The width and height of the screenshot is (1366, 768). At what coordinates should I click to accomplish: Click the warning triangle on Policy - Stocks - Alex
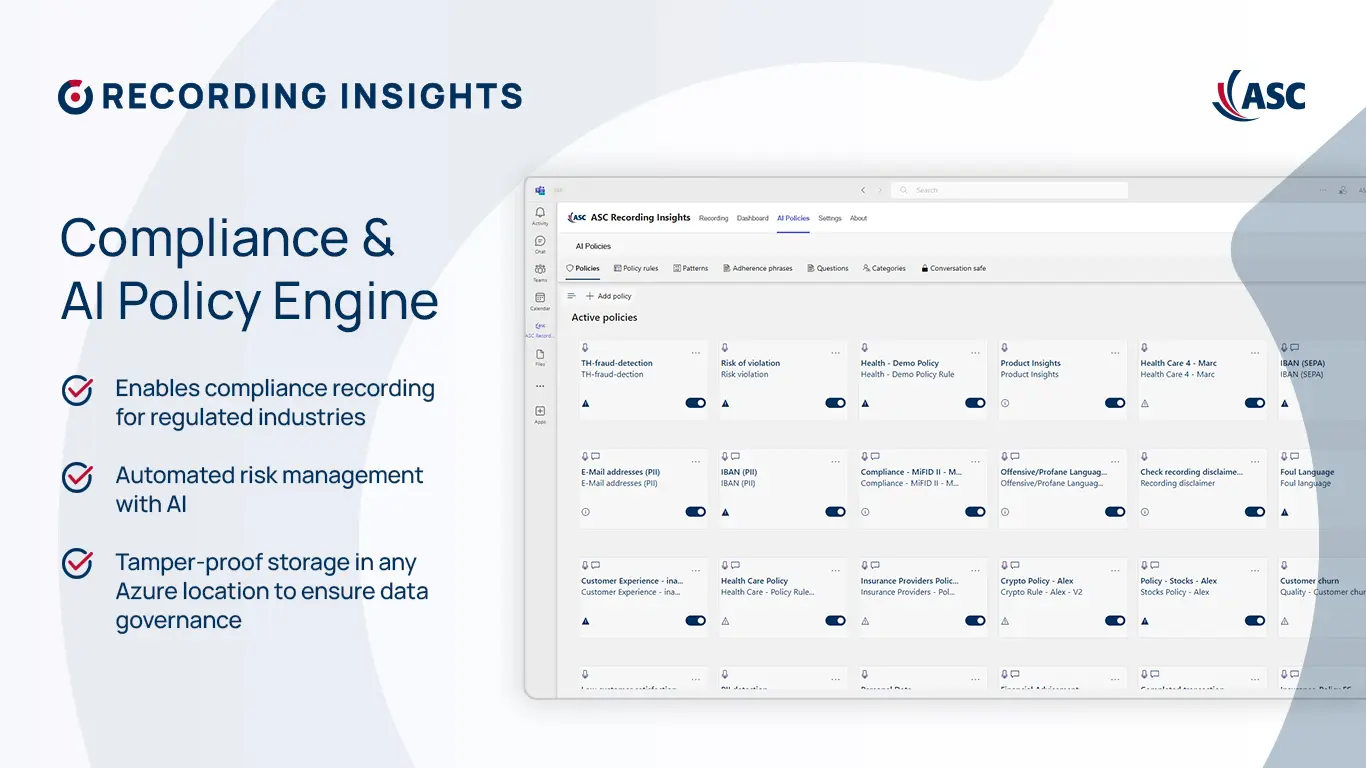1145,621
